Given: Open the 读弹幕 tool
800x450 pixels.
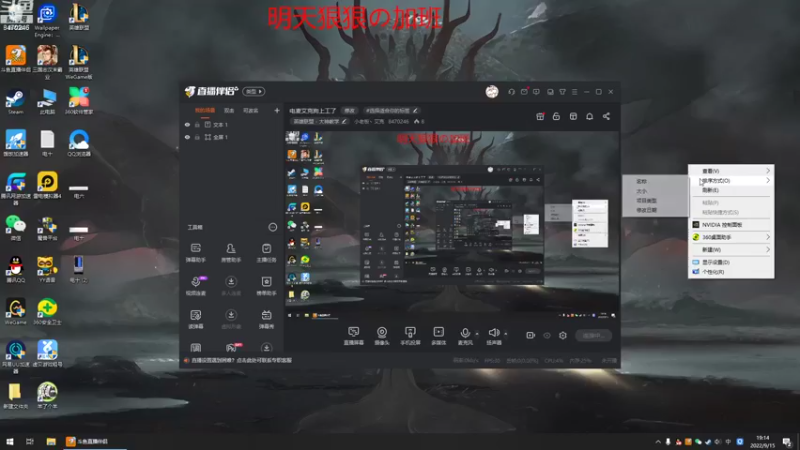Looking at the screenshot, I should [195, 319].
